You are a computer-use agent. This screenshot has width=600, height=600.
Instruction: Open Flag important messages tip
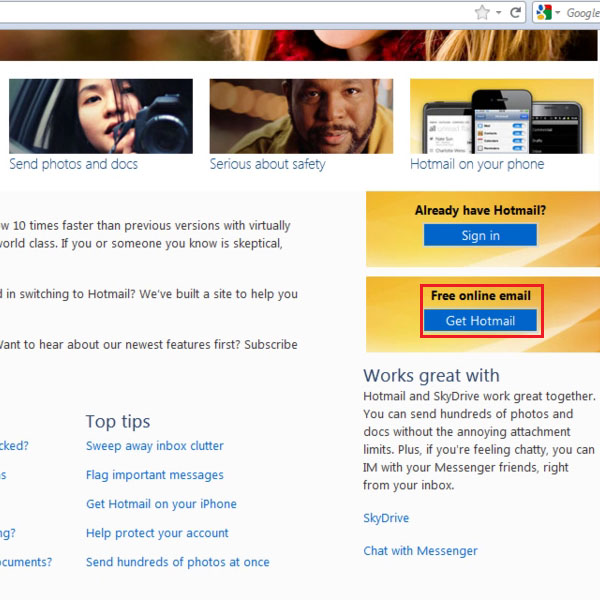(155, 475)
